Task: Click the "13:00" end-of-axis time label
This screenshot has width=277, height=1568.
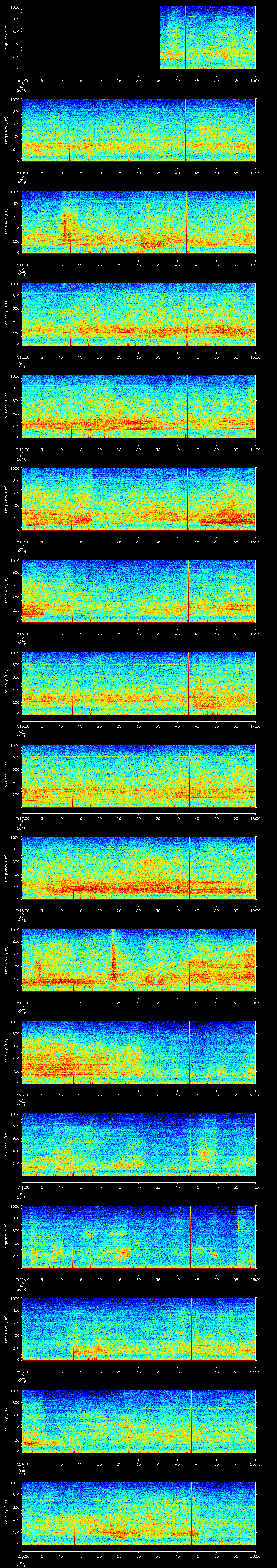Action: click(256, 357)
